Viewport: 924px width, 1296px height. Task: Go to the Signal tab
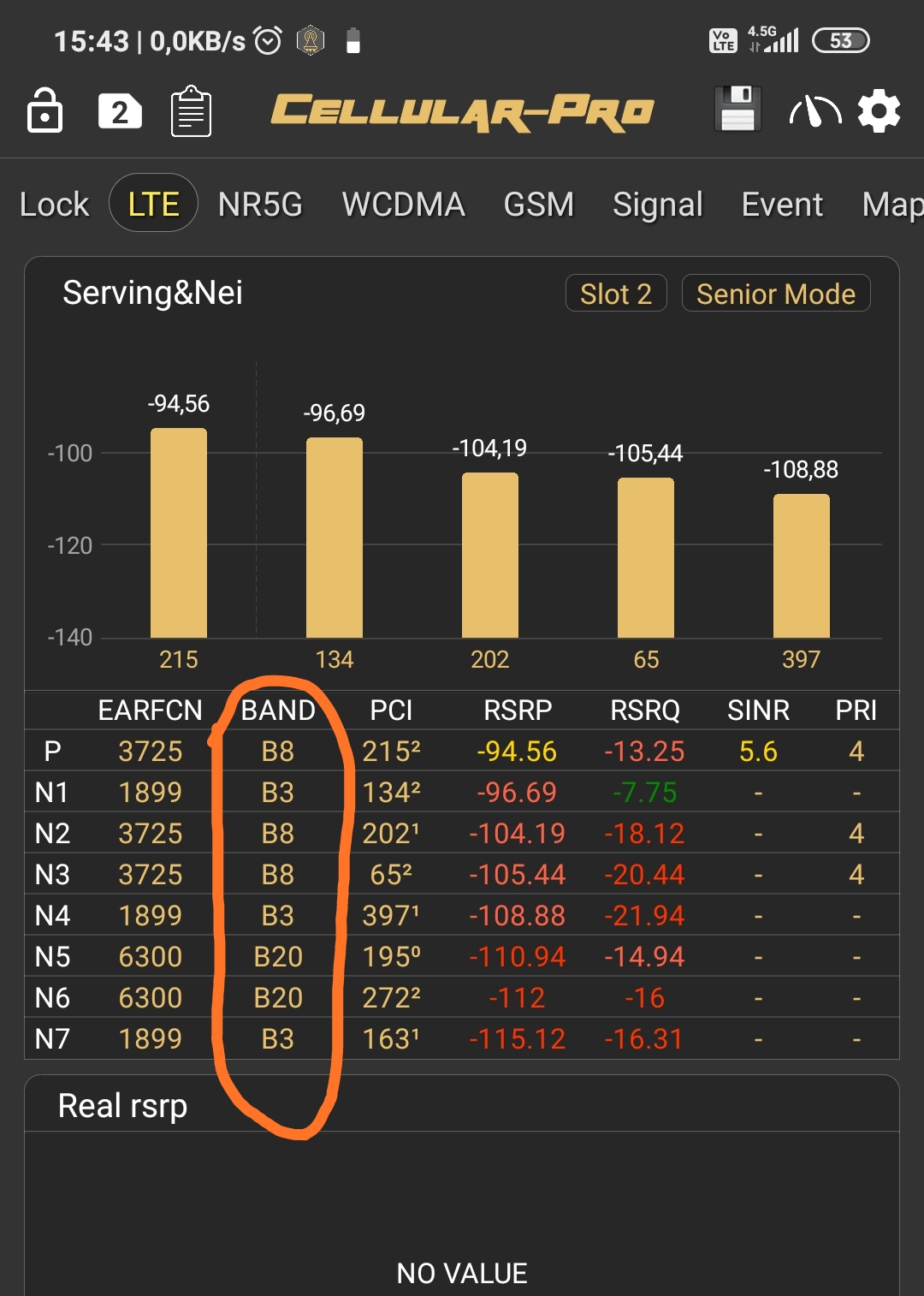(x=657, y=205)
